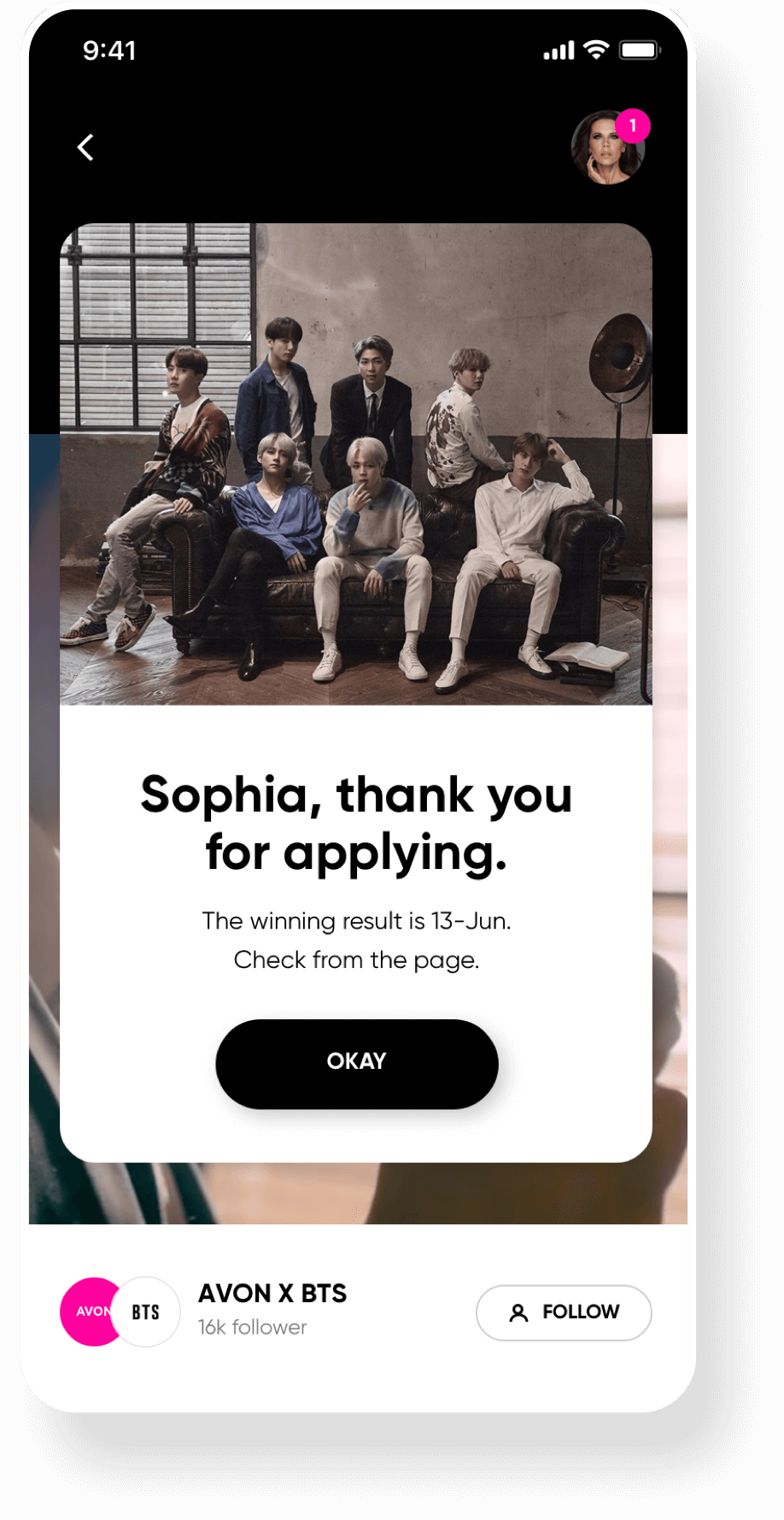Tap the cellular signal bars icon
The image size is (784, 1520).
pos(559,51)
